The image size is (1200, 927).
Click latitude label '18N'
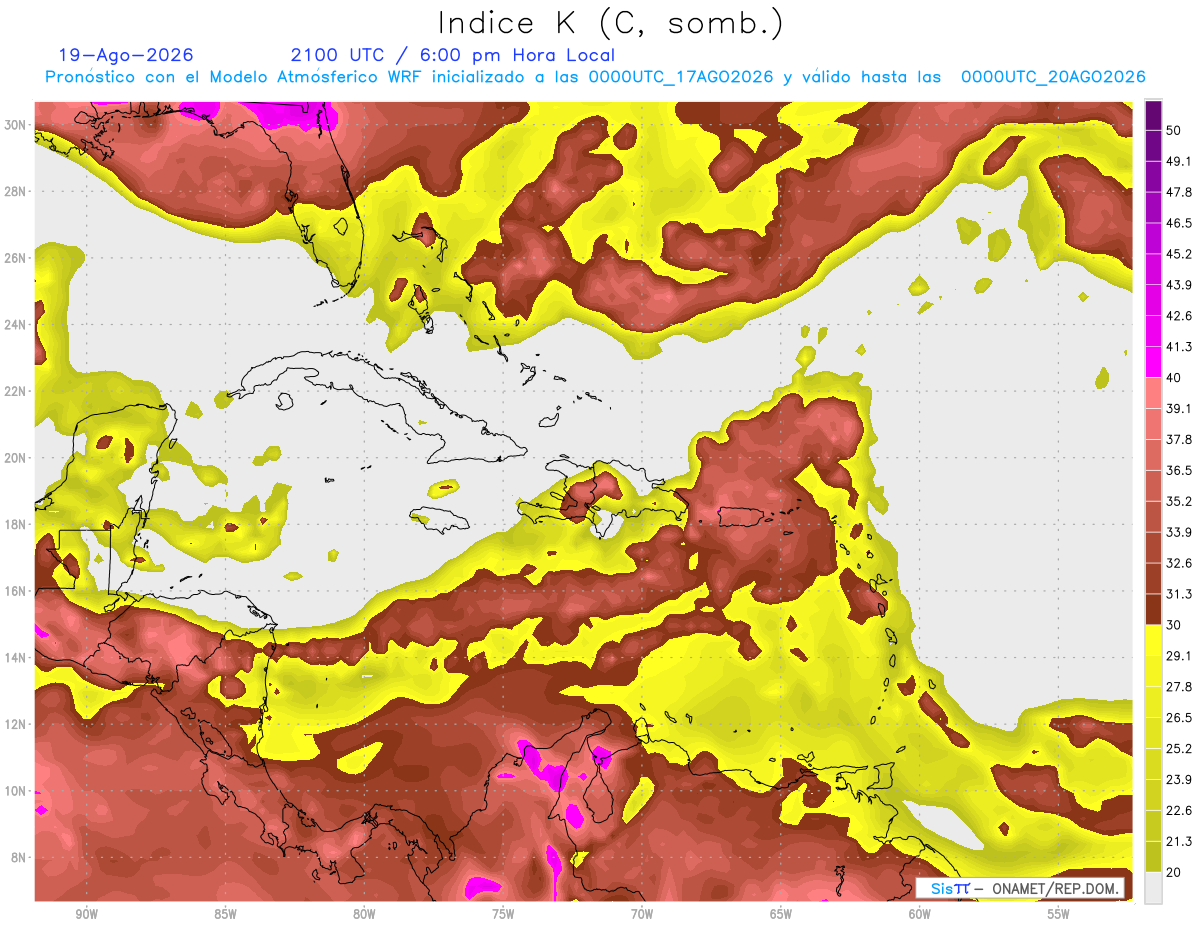17,524
